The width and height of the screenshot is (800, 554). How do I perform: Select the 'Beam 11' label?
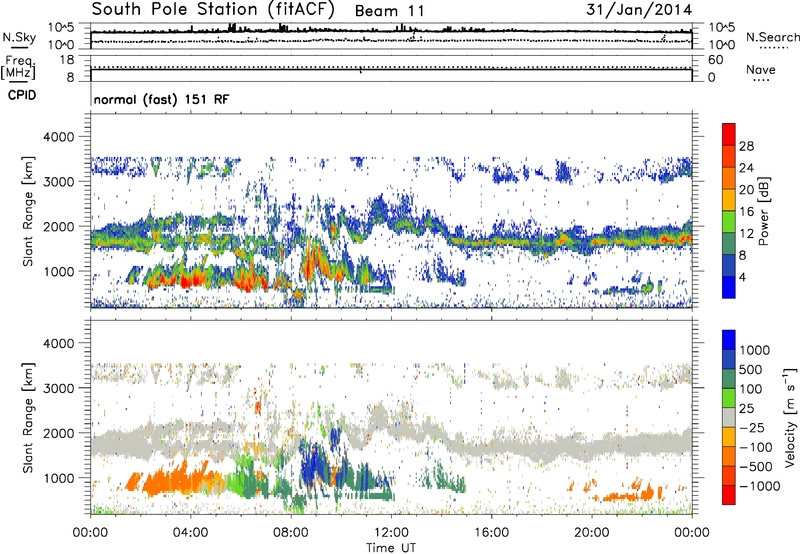[389, 11]
